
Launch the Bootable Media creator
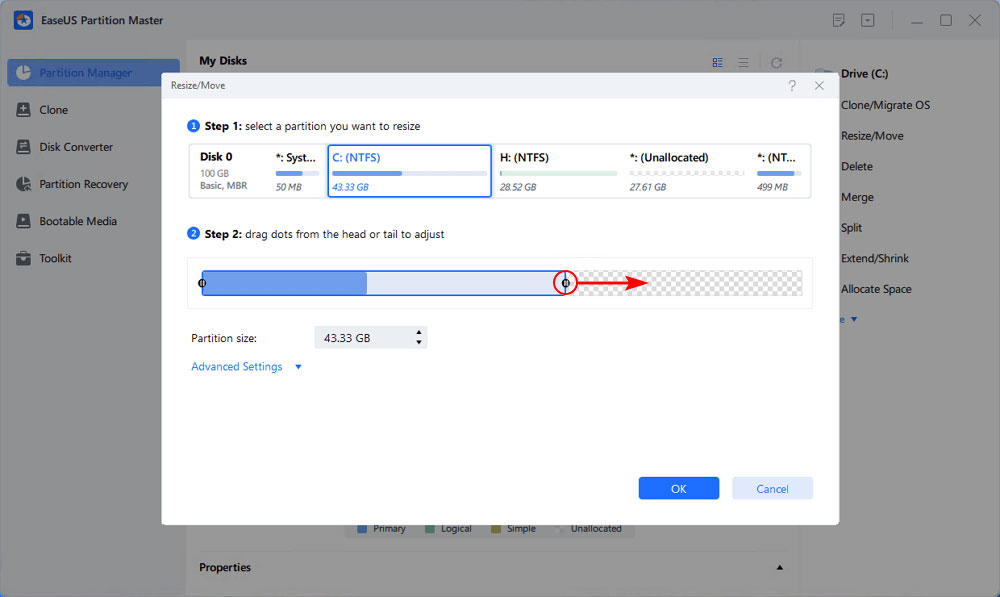pos(79,221)
